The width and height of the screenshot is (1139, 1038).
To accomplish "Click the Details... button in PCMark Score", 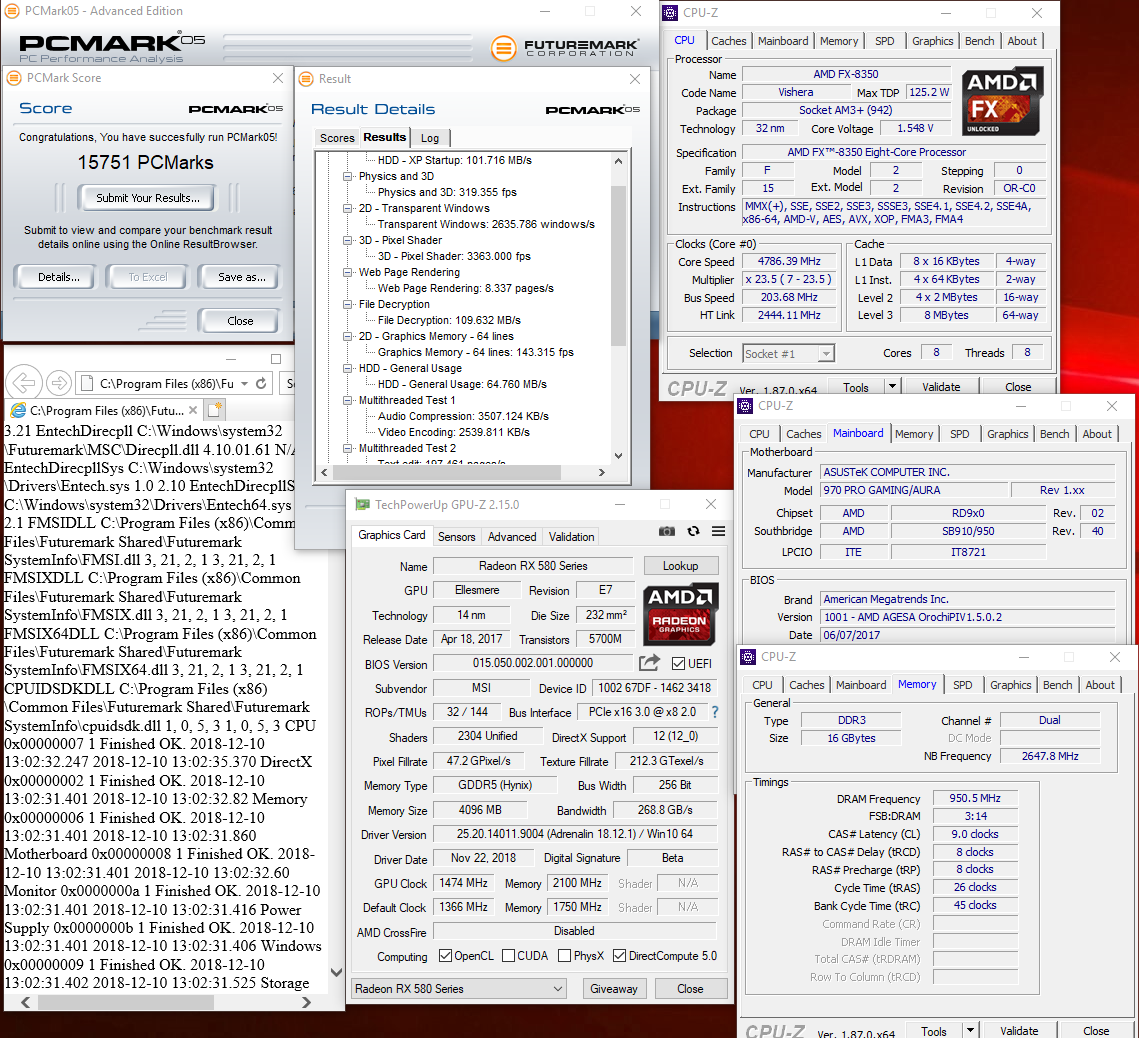I will [59, 277].
